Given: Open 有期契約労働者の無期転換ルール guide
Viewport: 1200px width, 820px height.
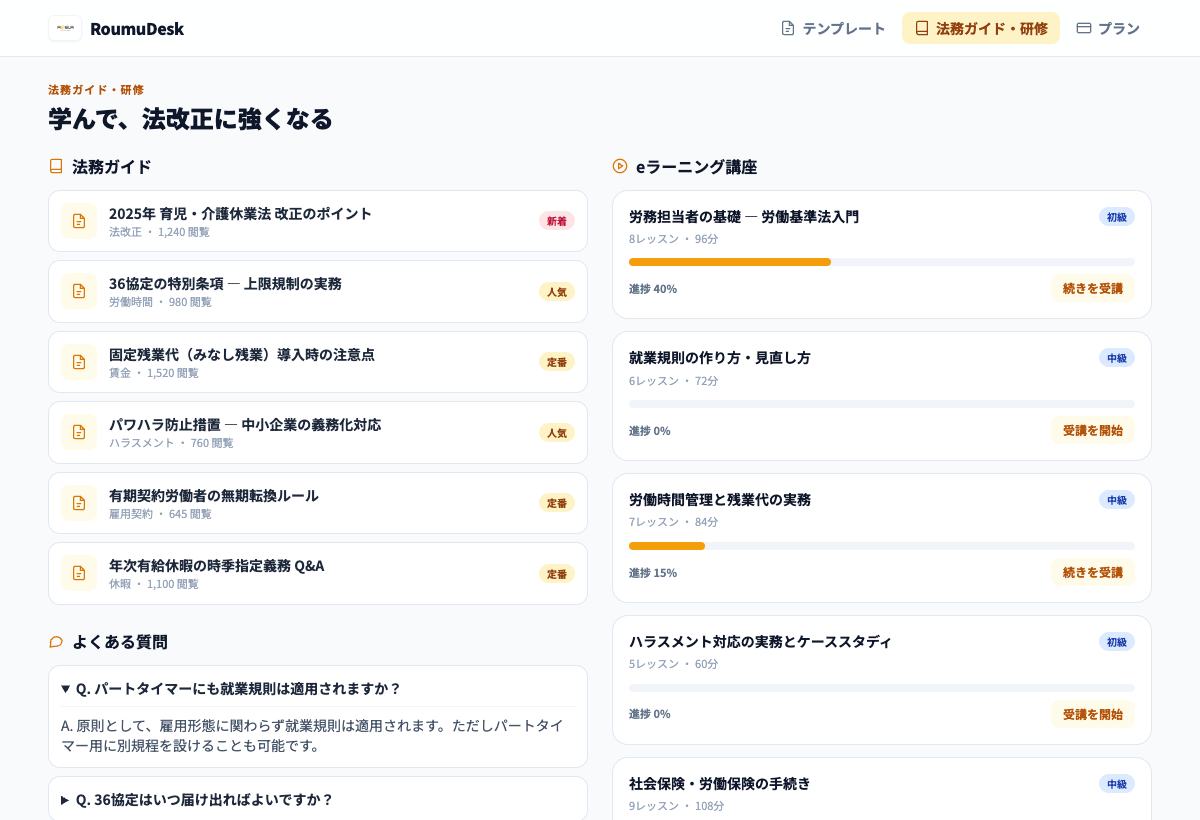Looking at the screenshot, I should 318,503.
